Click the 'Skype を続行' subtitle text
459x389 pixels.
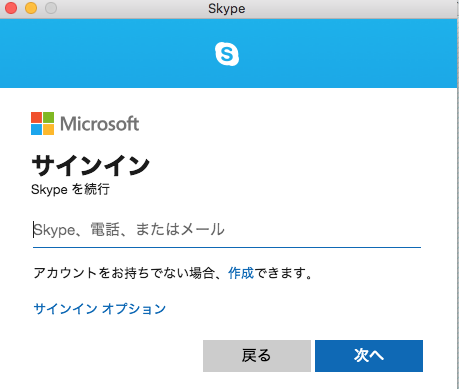(x=70, y=189)
